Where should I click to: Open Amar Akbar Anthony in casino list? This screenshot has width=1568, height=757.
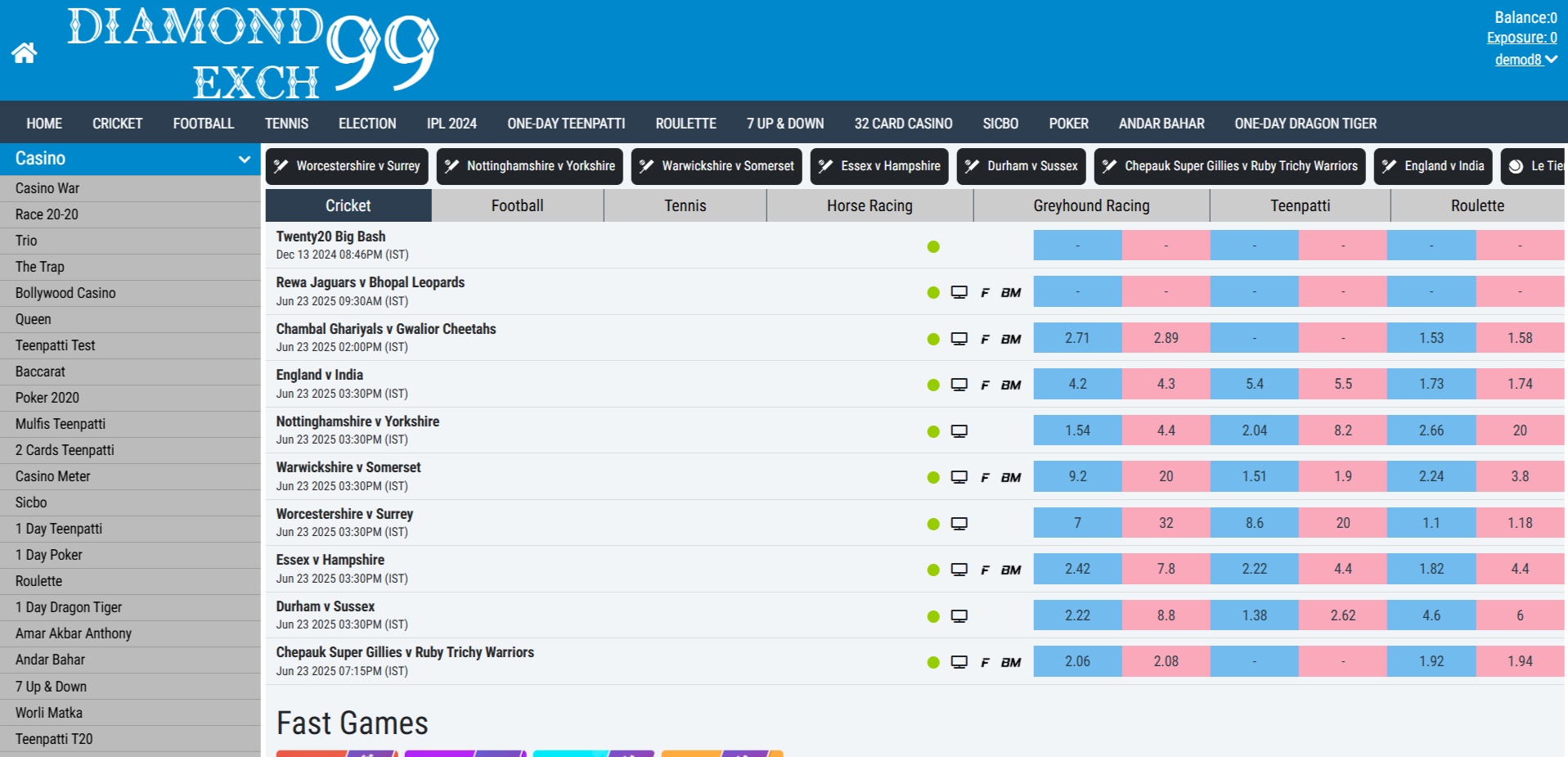pyautogui.click(x=74, y=633)
